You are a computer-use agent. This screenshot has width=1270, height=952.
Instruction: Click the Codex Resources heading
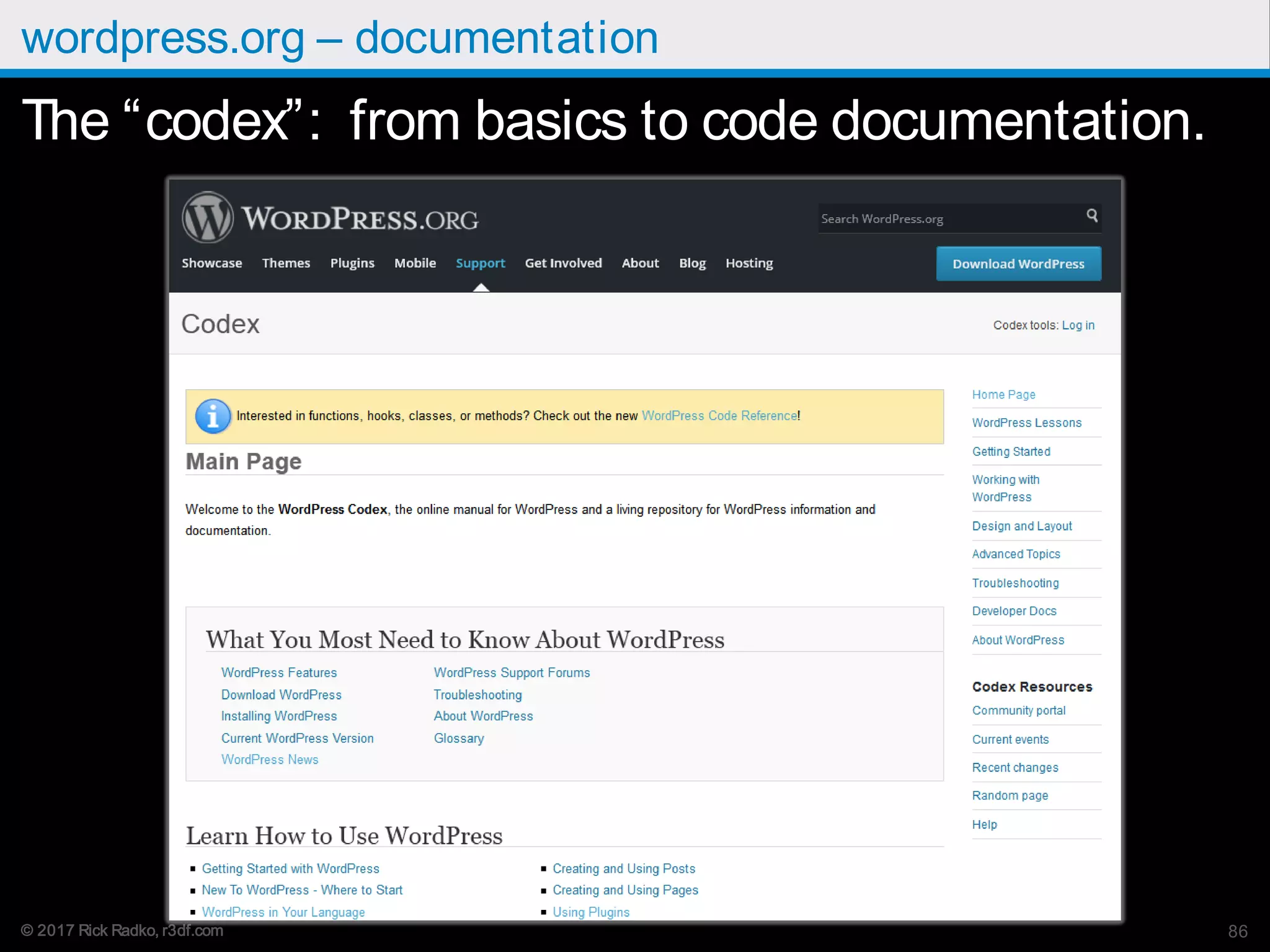(1032, 687)
